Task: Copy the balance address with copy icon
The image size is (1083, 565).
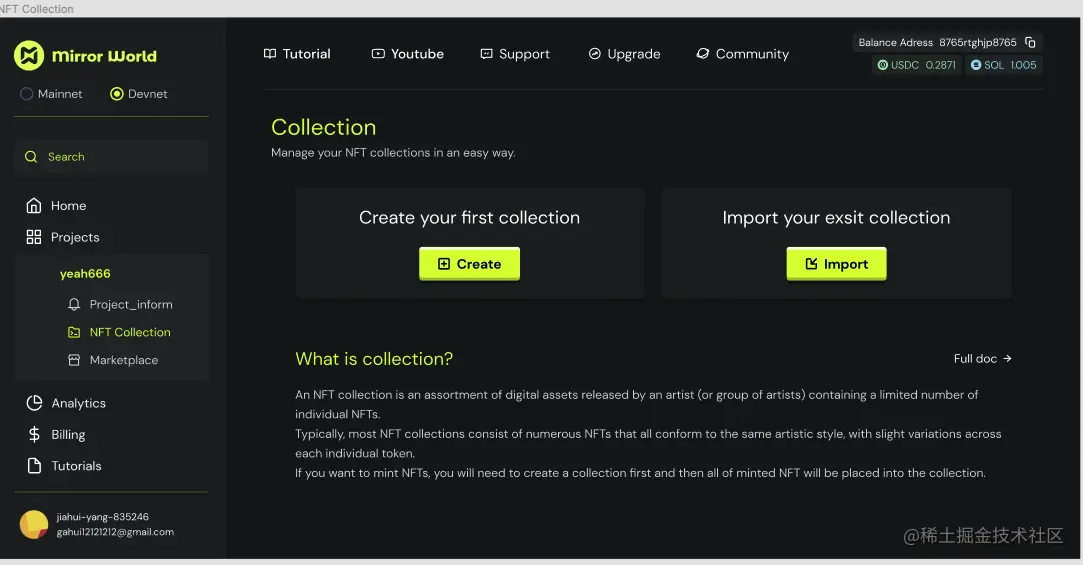Action: [x=1031, y=43]
